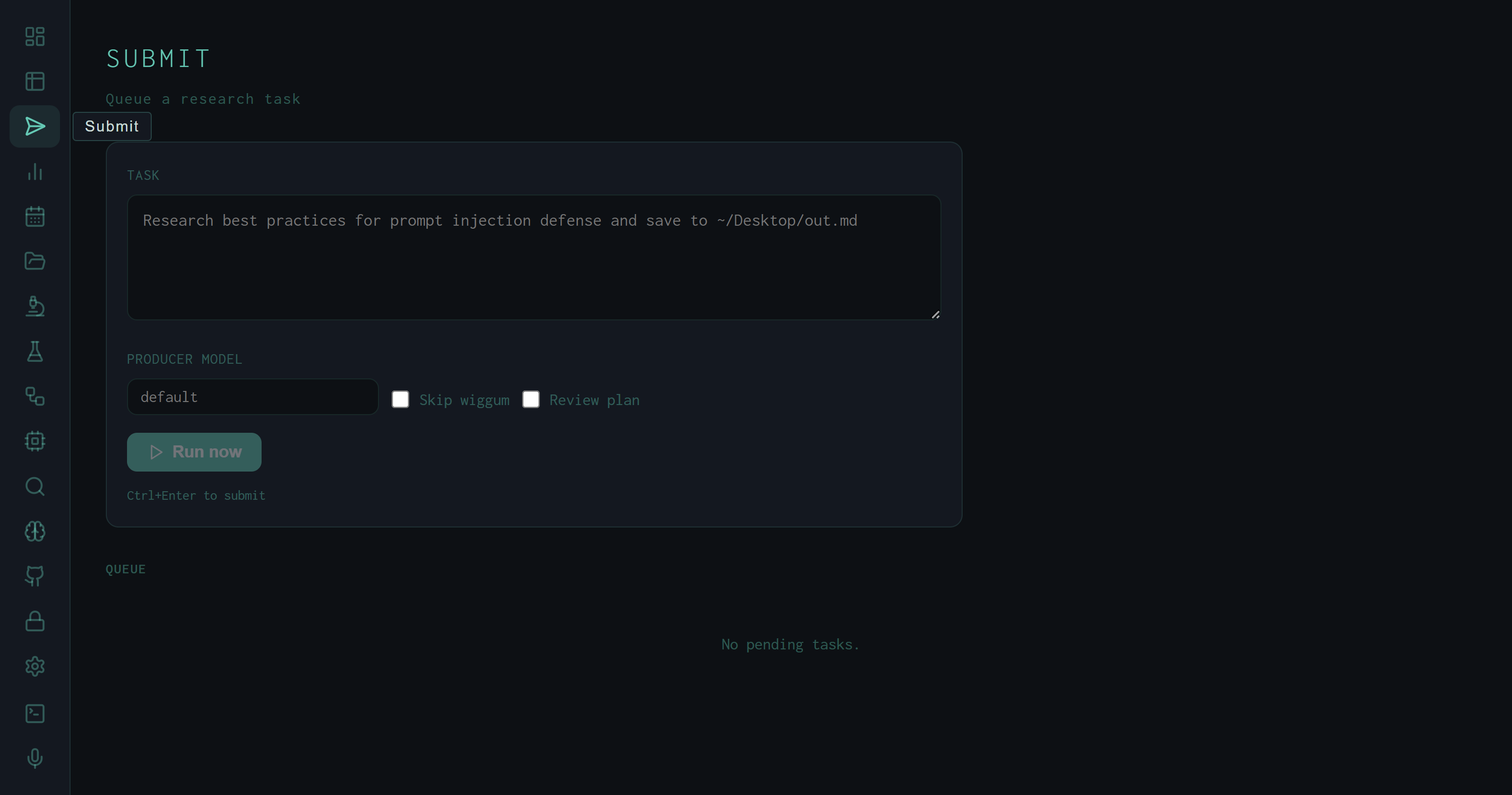Click the TASK field label

143,175
